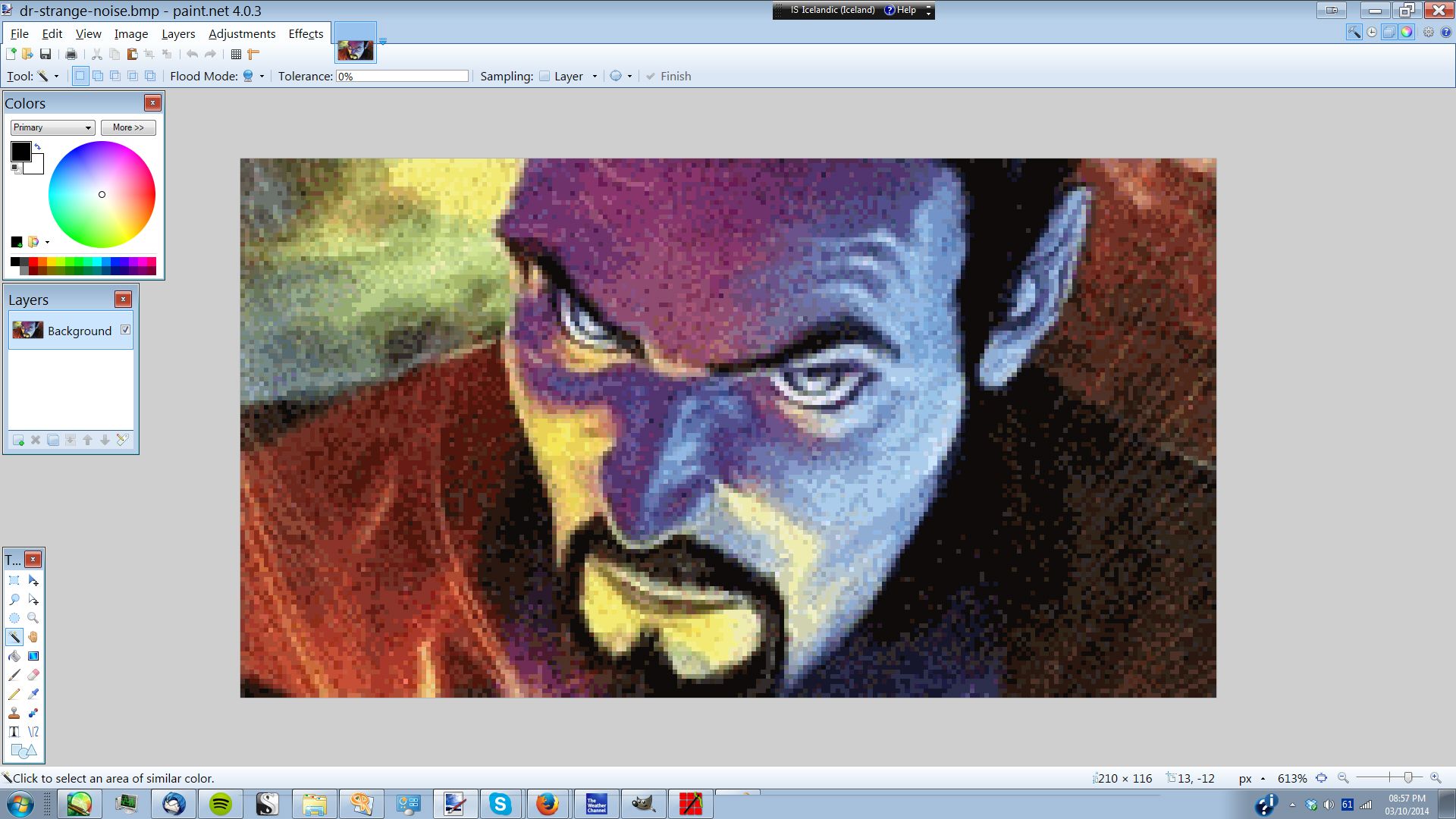Select the Paint Bucket tool

coord(14,656)
